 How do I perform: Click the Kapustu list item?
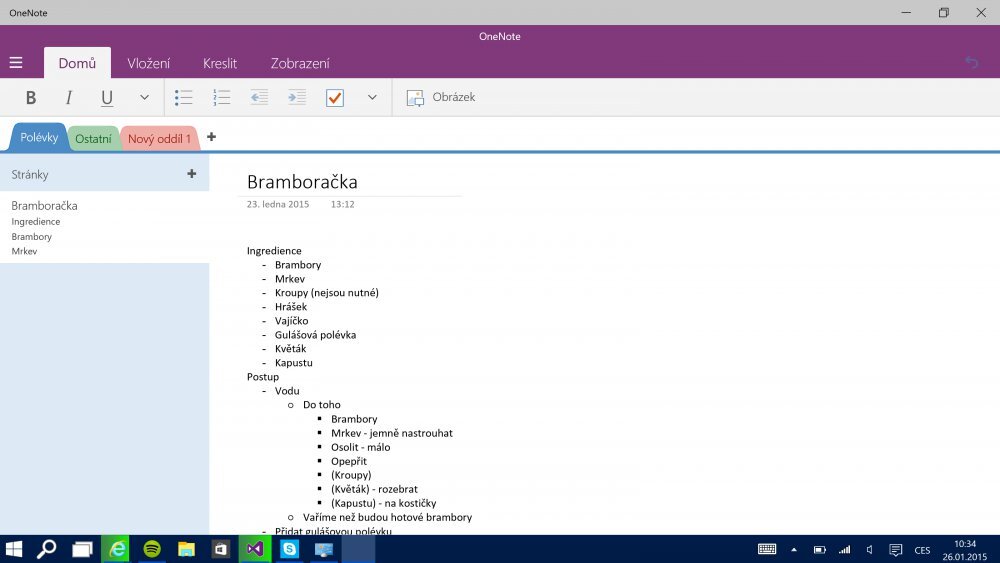(293, 363)
